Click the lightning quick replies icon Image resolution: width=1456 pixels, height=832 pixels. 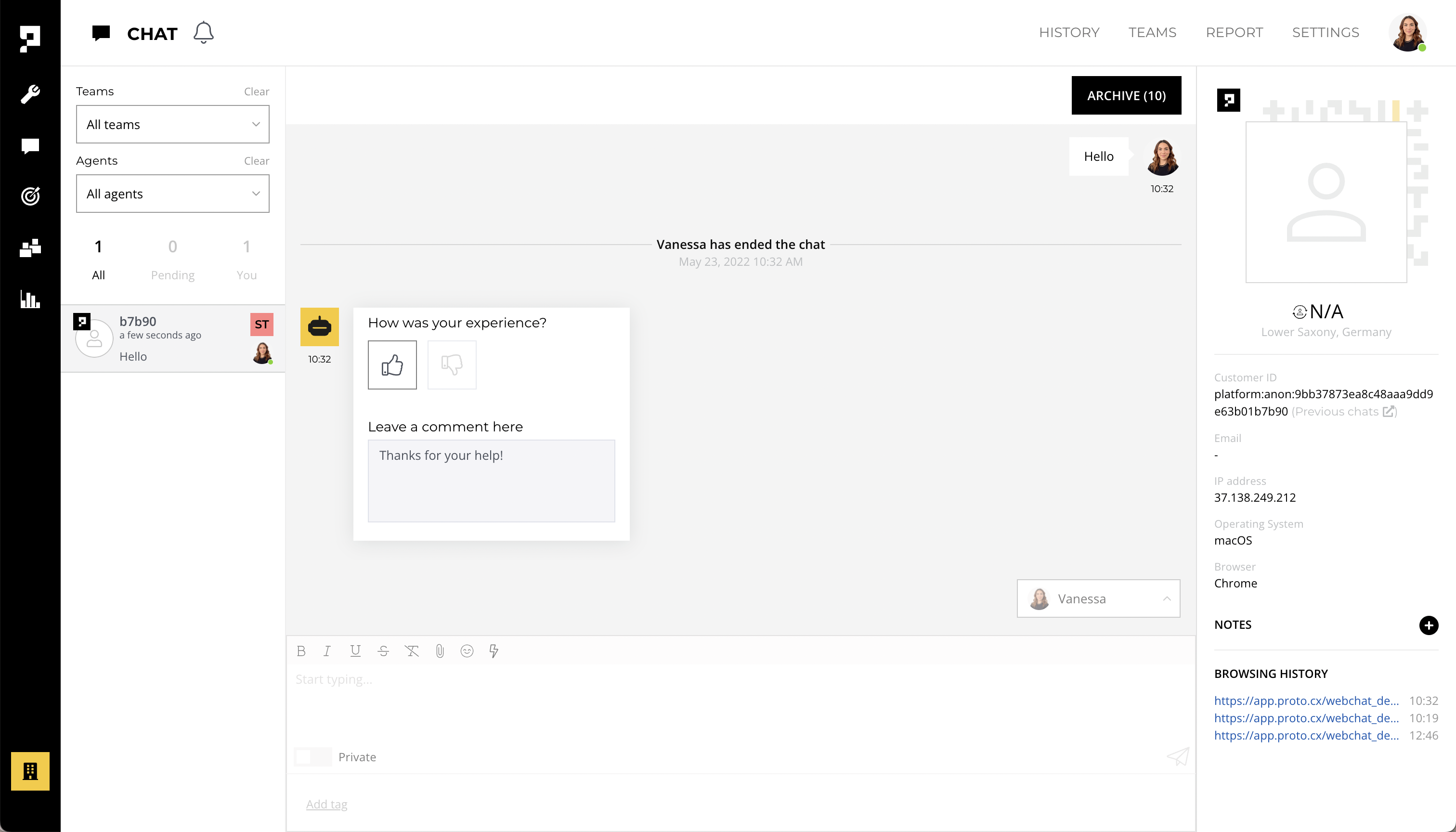[494, 651]
